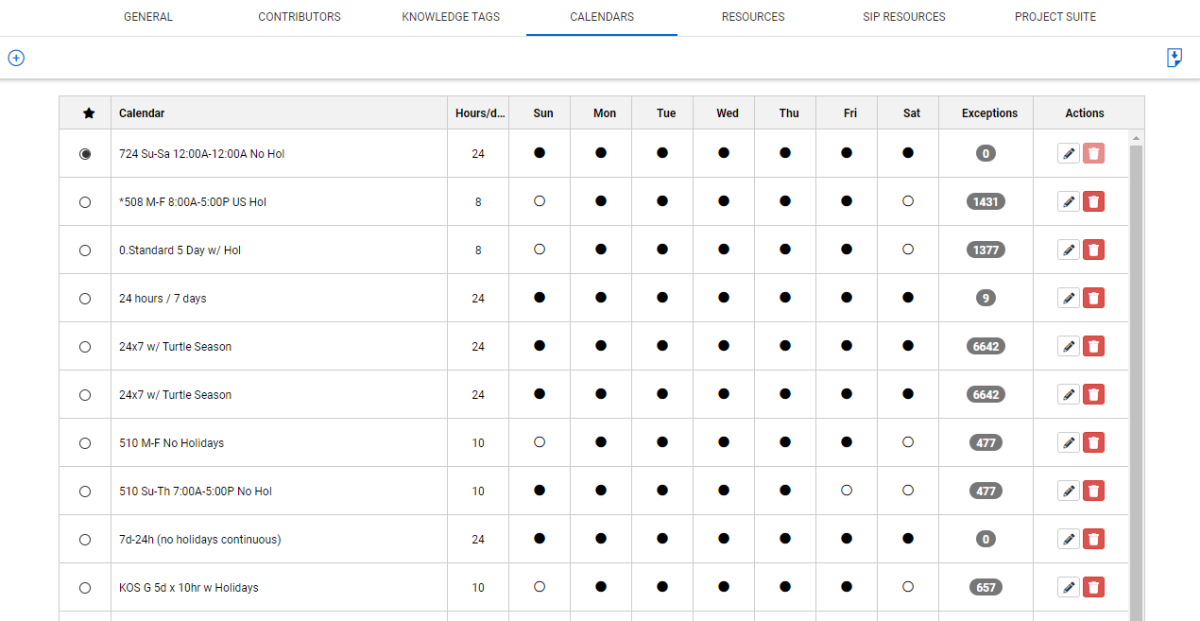1200x621 pixels.
Task: Click the star column header icon
Action: click(88, 114)
